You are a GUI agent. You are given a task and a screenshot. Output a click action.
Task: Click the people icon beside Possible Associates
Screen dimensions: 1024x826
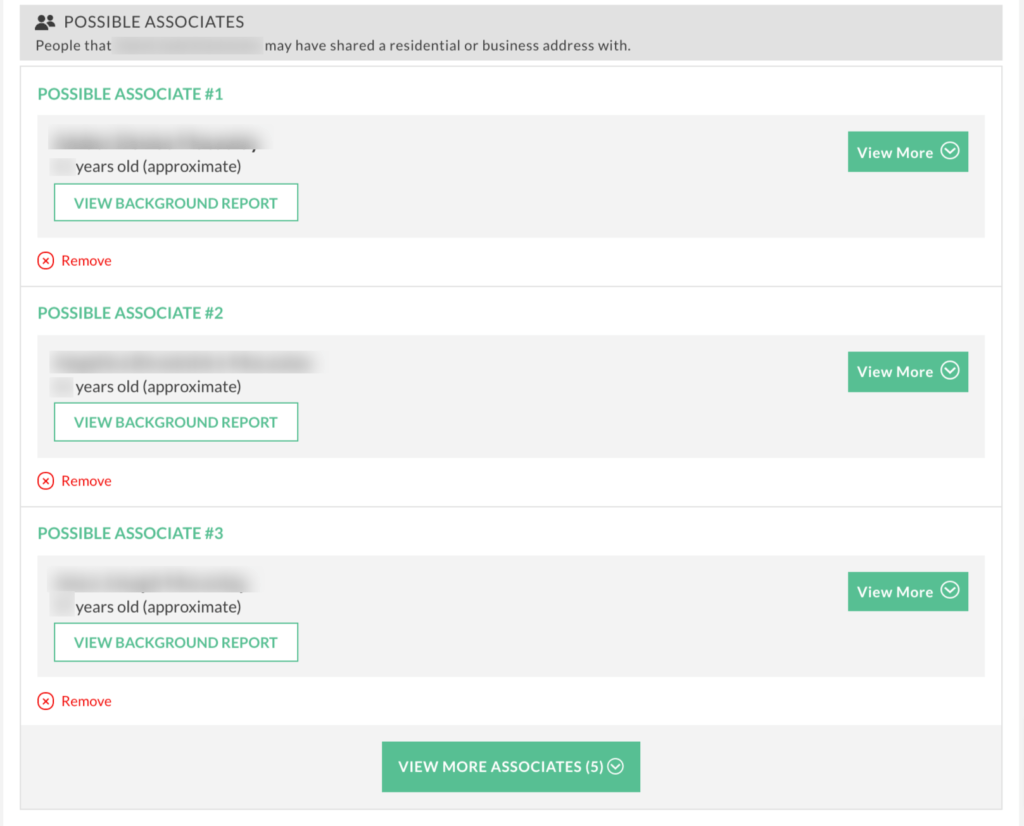coord(45,22)
